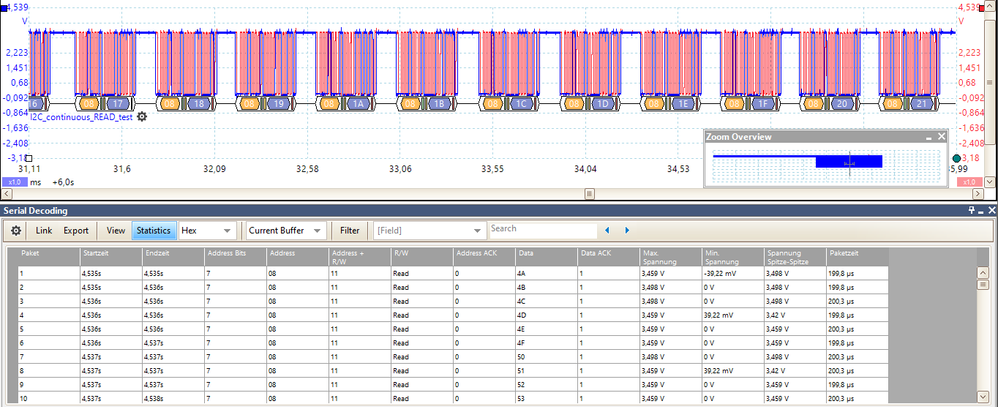Open the View menu button

(x=116, y=231)
